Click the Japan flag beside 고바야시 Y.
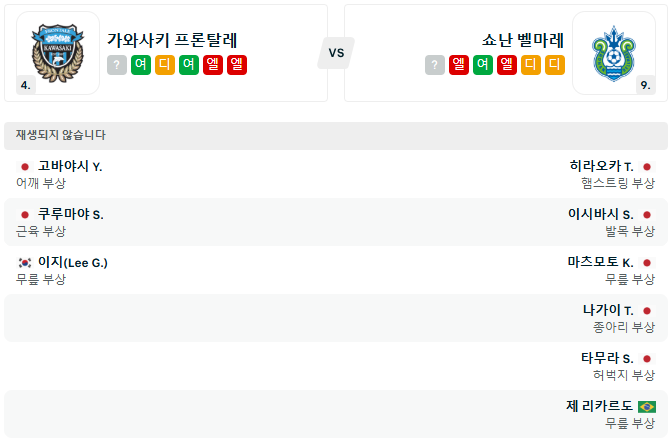This screenshot has width=670, height=439. pos(25,166)
